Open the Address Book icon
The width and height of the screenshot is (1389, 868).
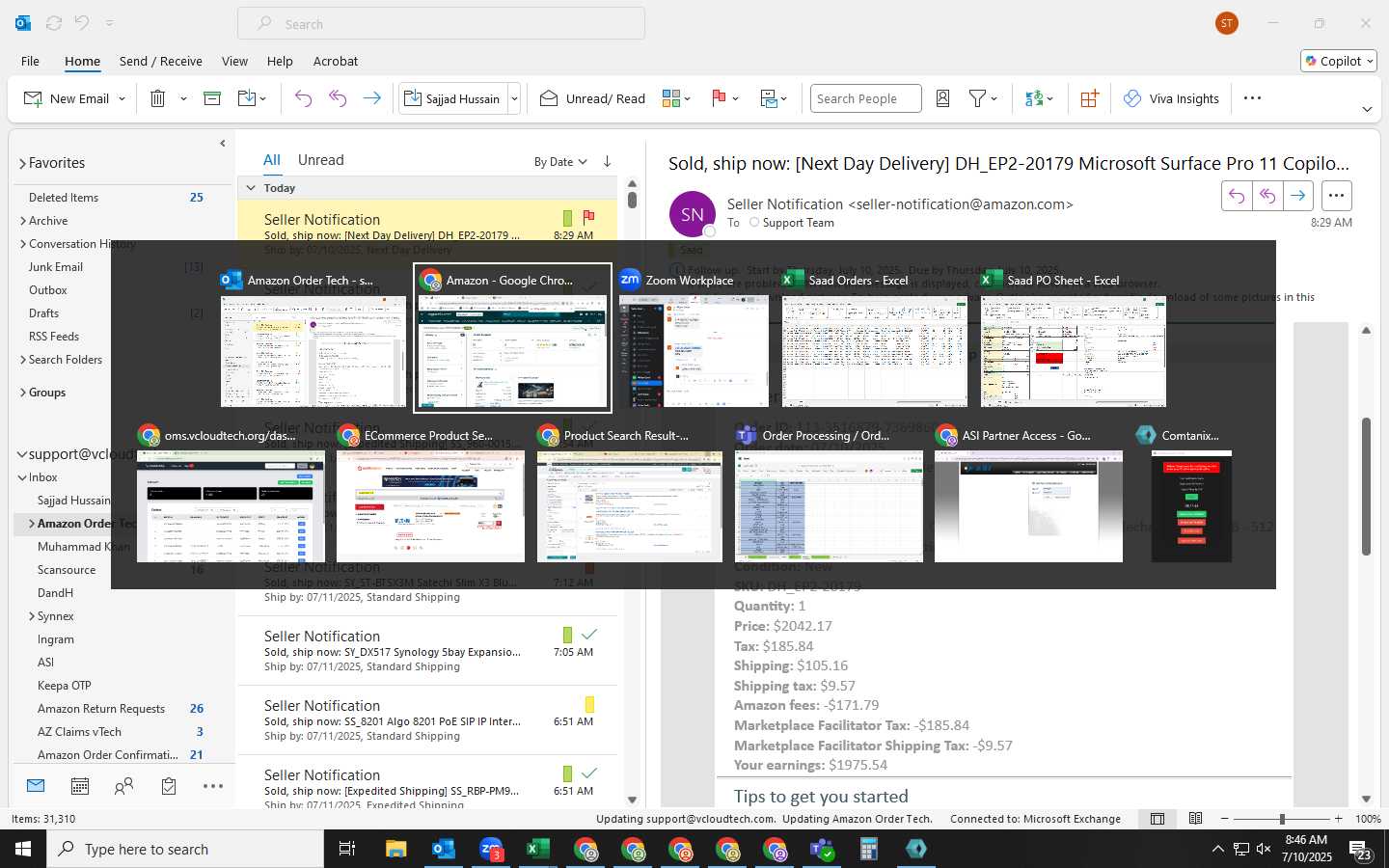pyautogui.click(x=943, y=98)
